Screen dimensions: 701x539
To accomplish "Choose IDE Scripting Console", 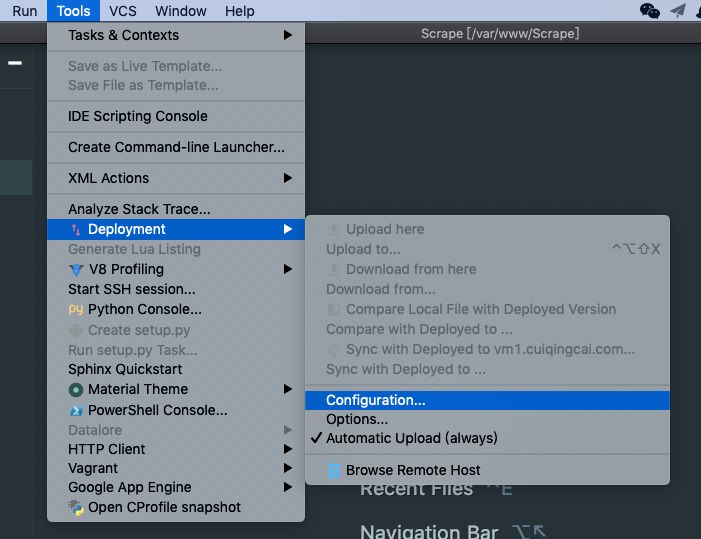I will (x=176, y=116).
